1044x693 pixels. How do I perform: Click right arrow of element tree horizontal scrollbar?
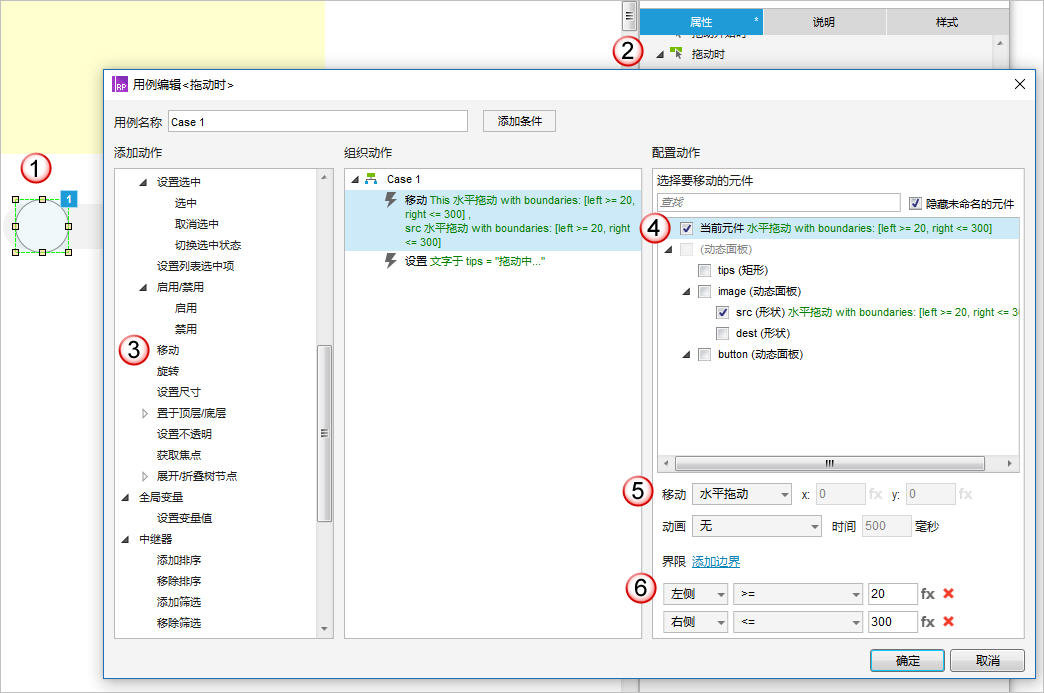[1009, 463]
